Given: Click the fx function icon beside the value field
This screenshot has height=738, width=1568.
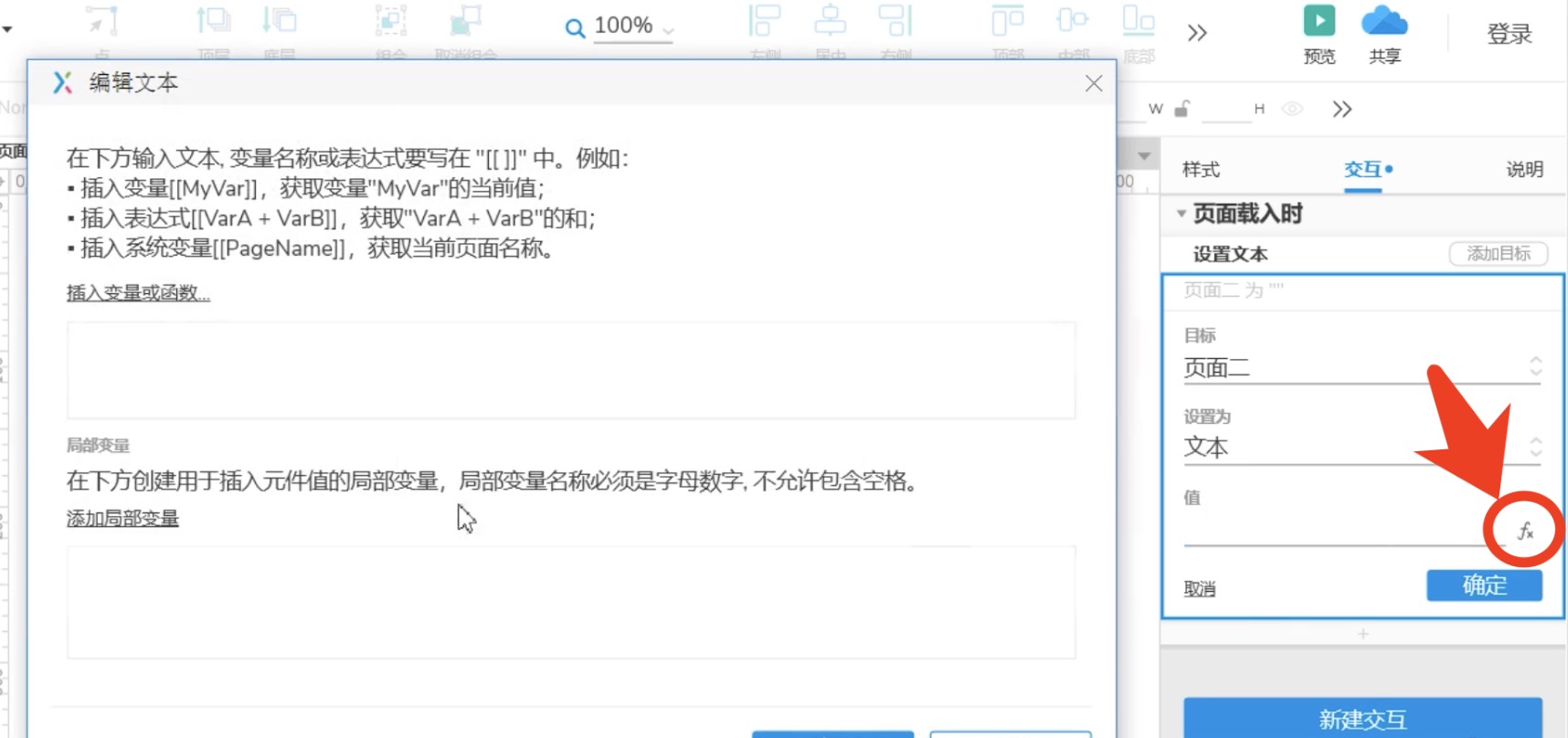Looking at the screenshot, I should (x=1525, y=531).
